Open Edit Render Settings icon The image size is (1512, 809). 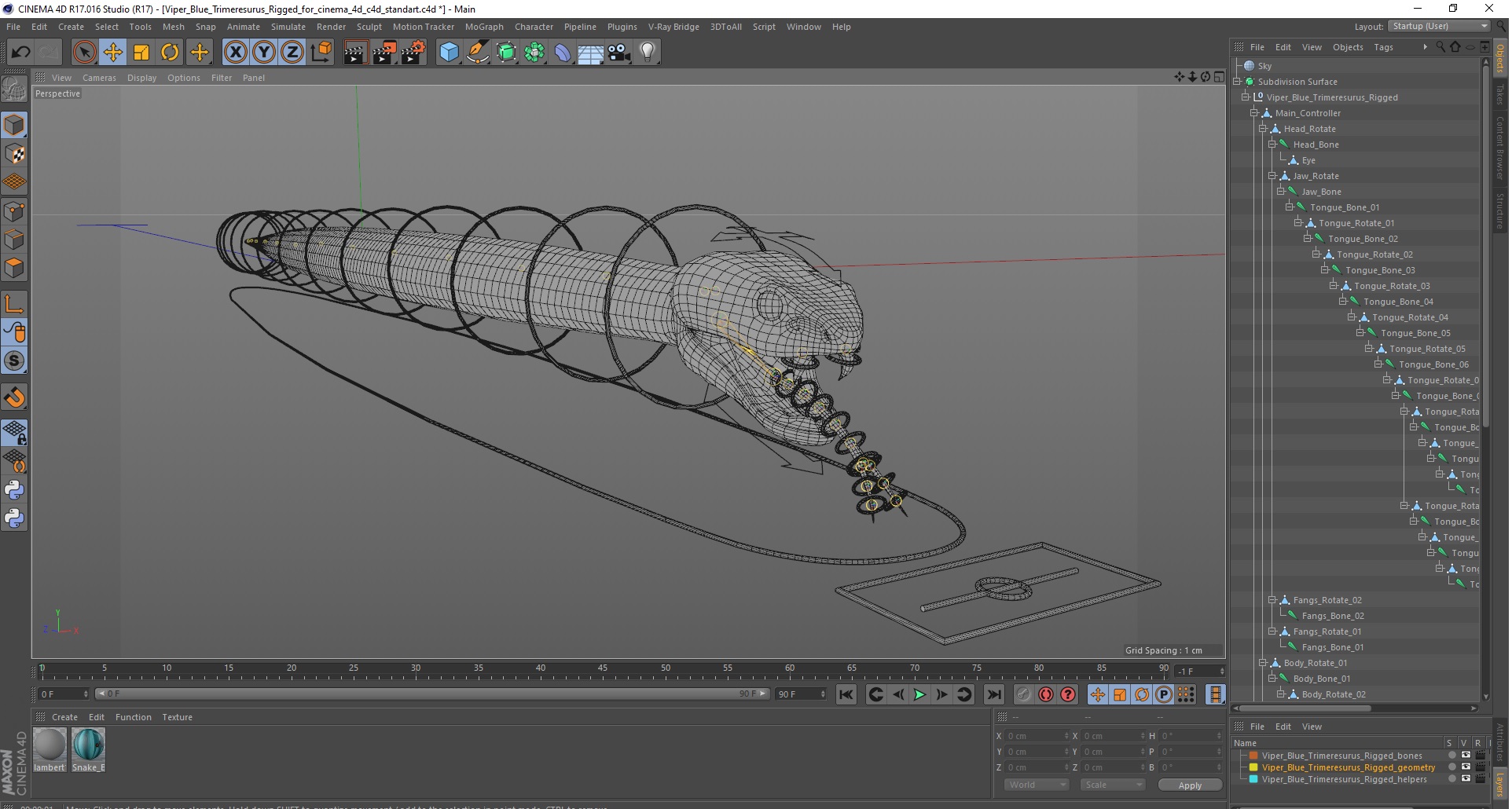413,53
